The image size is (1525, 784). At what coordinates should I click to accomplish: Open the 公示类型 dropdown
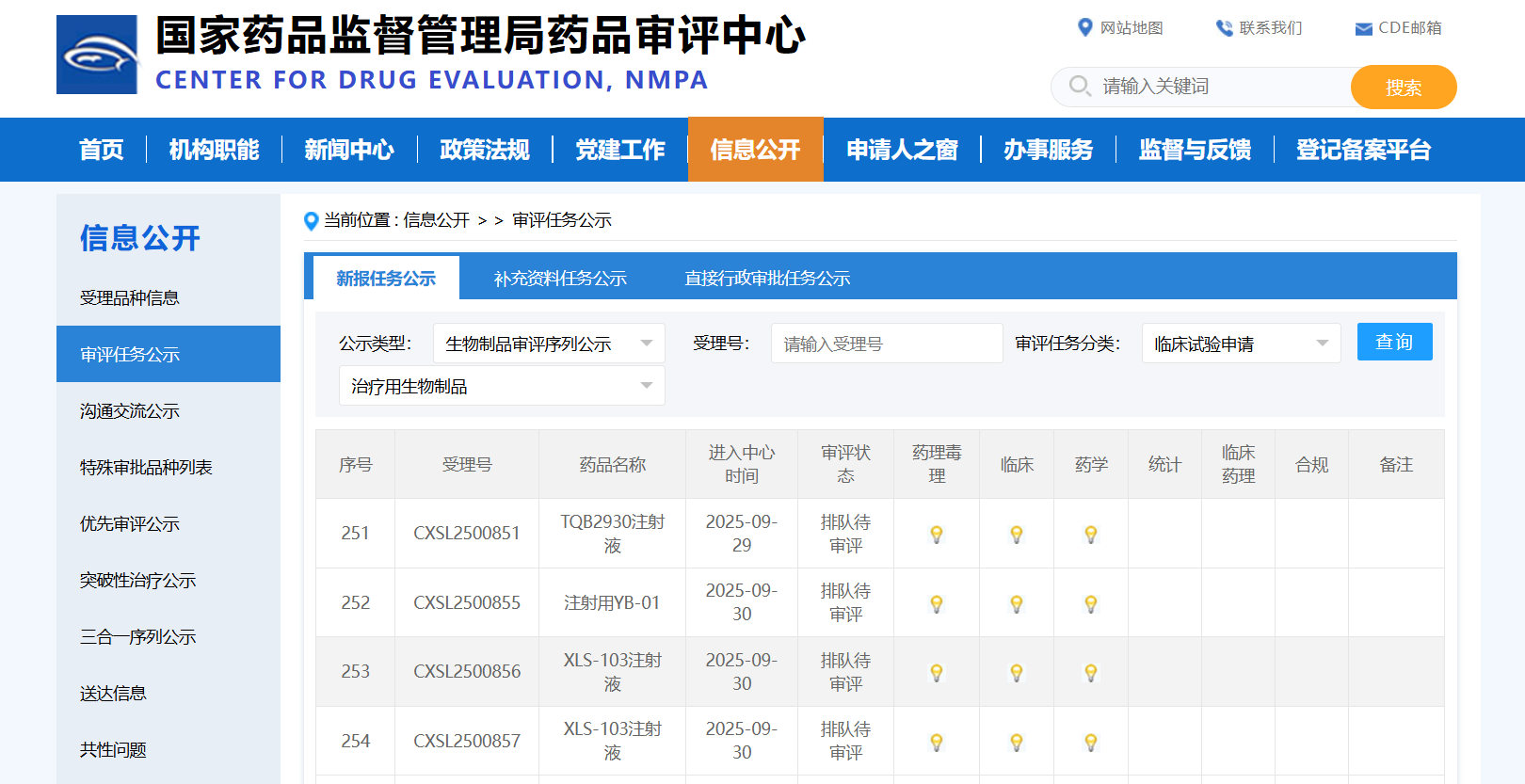549,344
